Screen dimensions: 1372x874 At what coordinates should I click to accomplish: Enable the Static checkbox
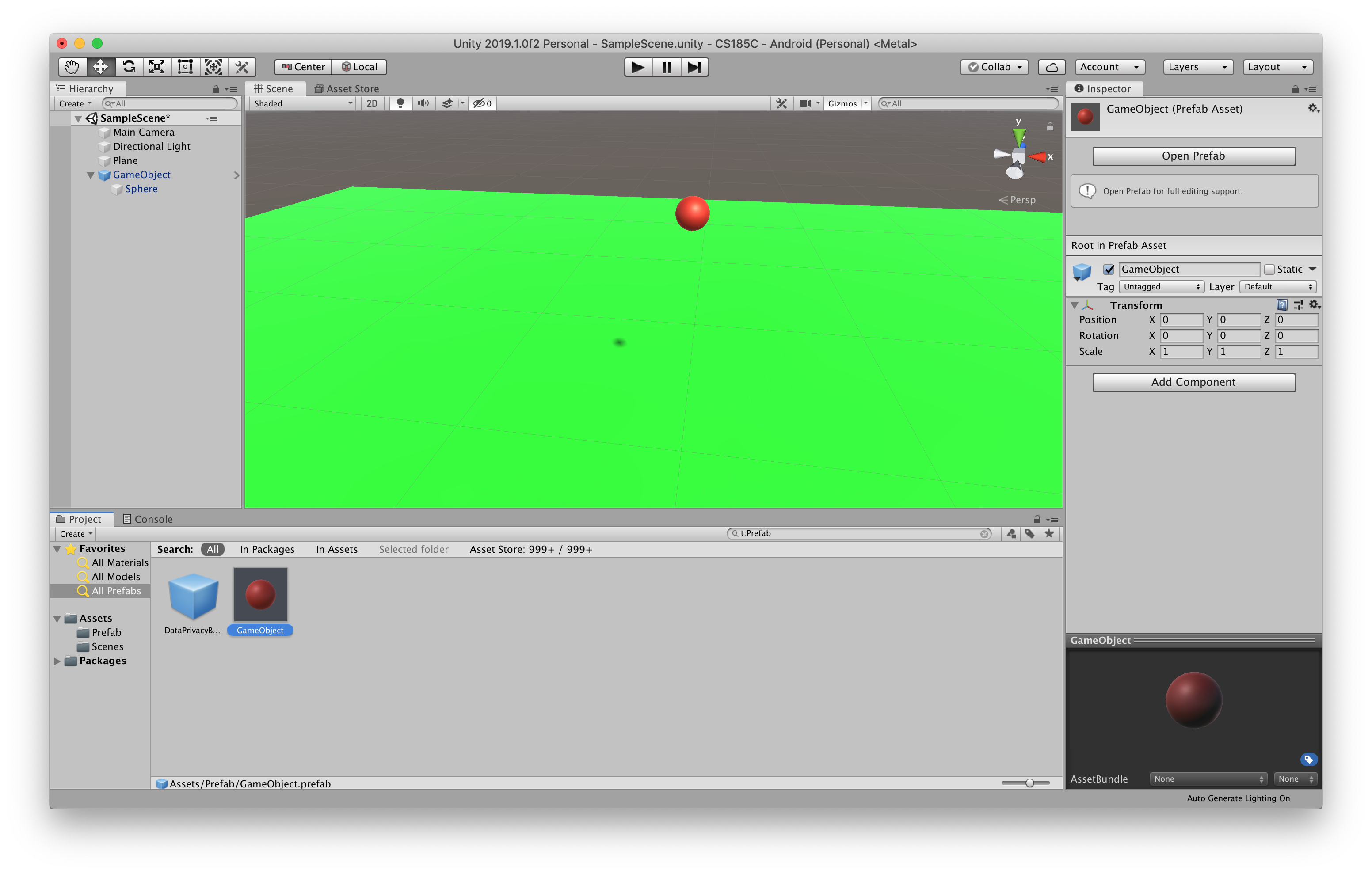coord(1269,269)
